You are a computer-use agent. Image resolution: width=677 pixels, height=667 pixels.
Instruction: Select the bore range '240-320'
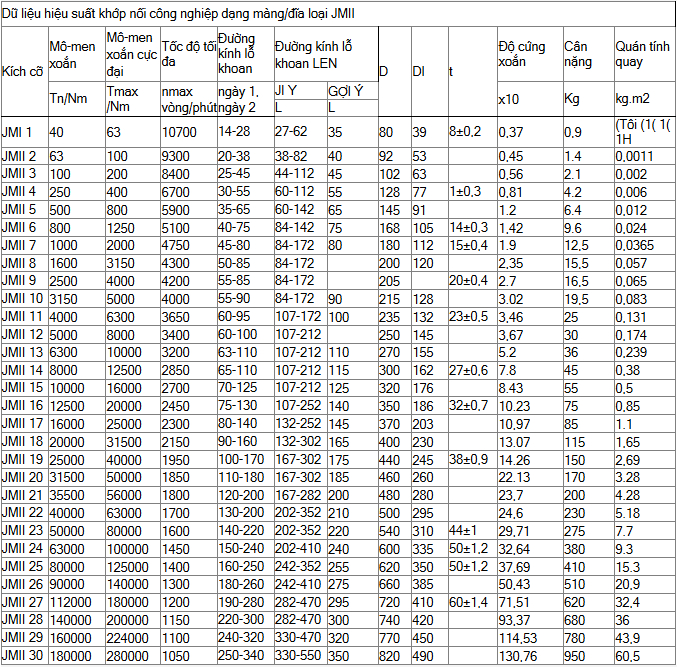coord(241,637)
